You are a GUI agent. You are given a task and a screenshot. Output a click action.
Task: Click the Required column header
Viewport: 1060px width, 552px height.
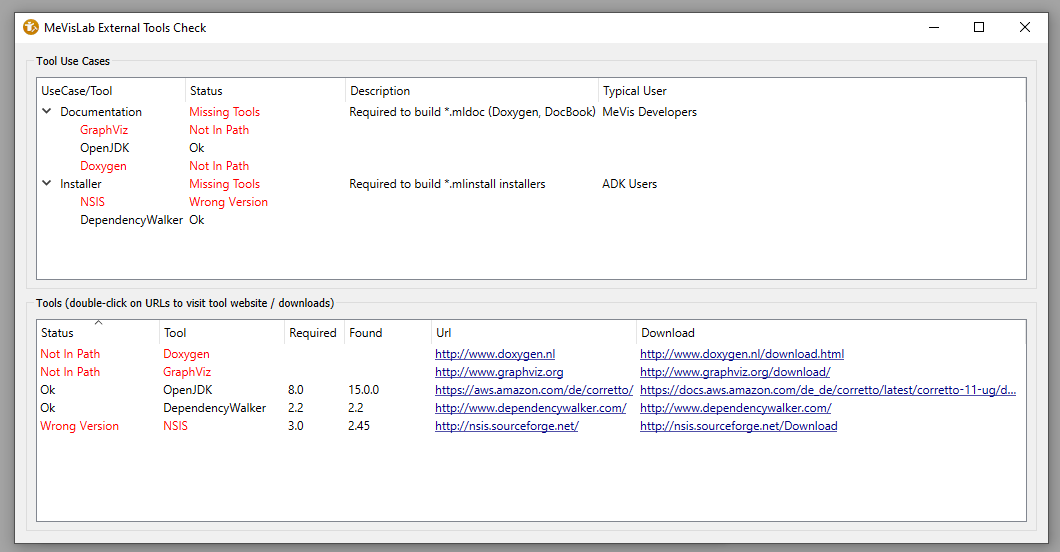click(x=312, y=333)
